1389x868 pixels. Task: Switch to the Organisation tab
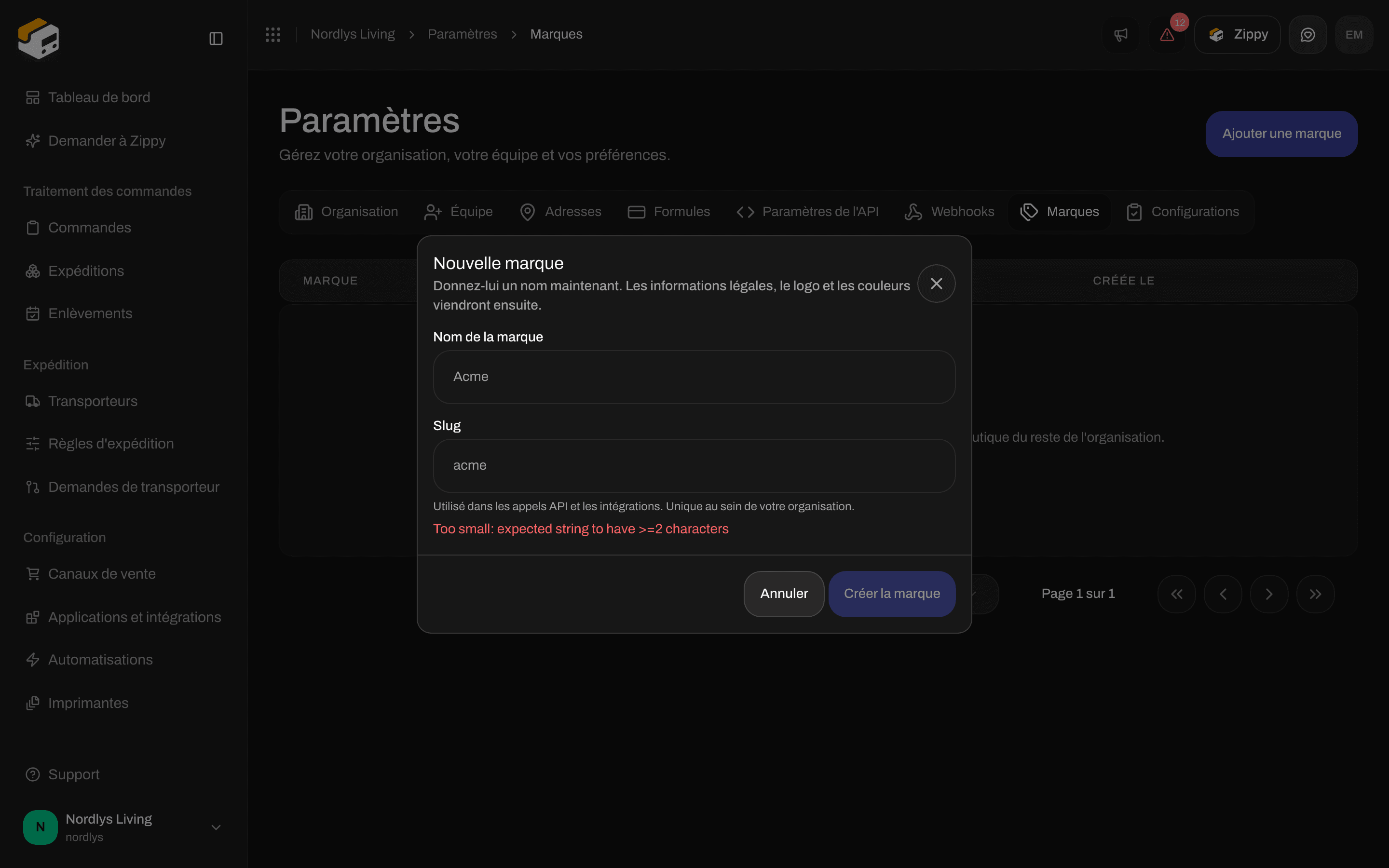[346, 212]
